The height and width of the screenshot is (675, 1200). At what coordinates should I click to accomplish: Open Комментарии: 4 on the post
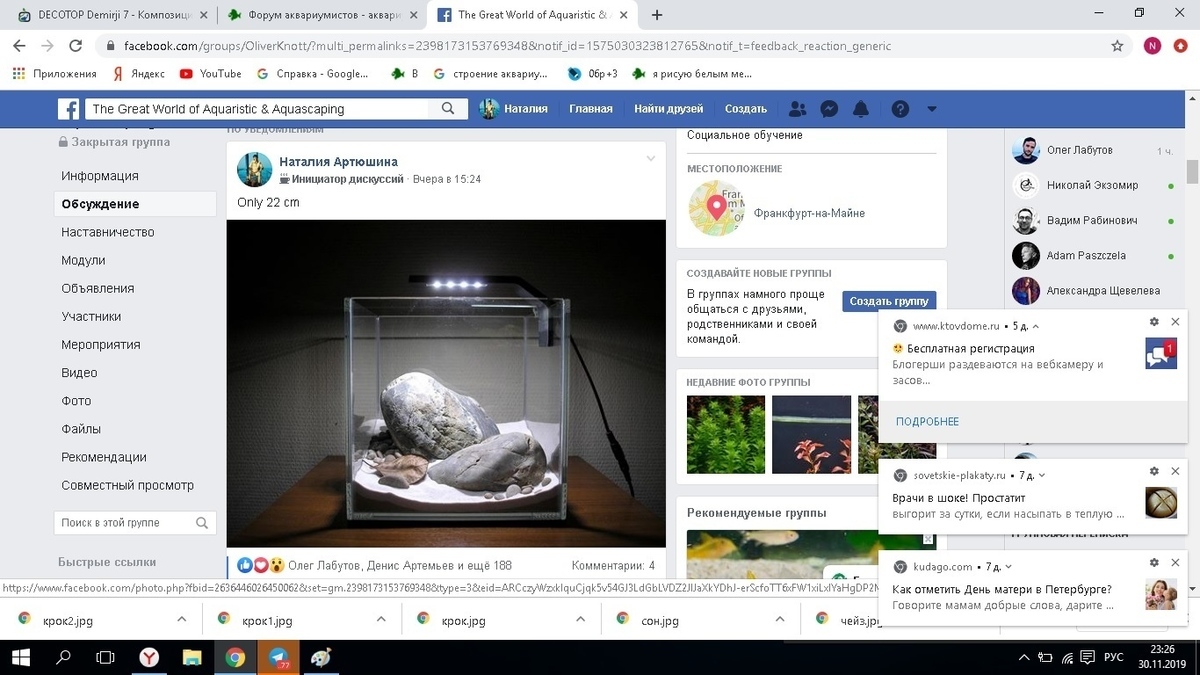pos(613,565)
